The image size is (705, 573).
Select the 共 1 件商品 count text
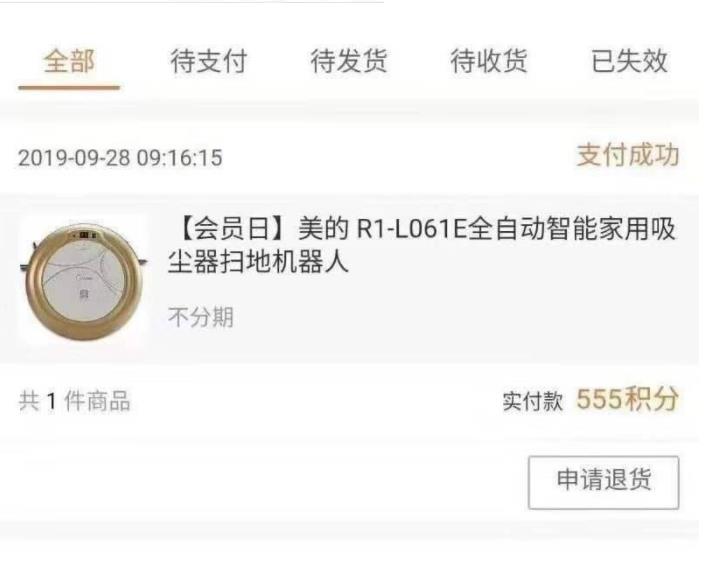point(75,401)
